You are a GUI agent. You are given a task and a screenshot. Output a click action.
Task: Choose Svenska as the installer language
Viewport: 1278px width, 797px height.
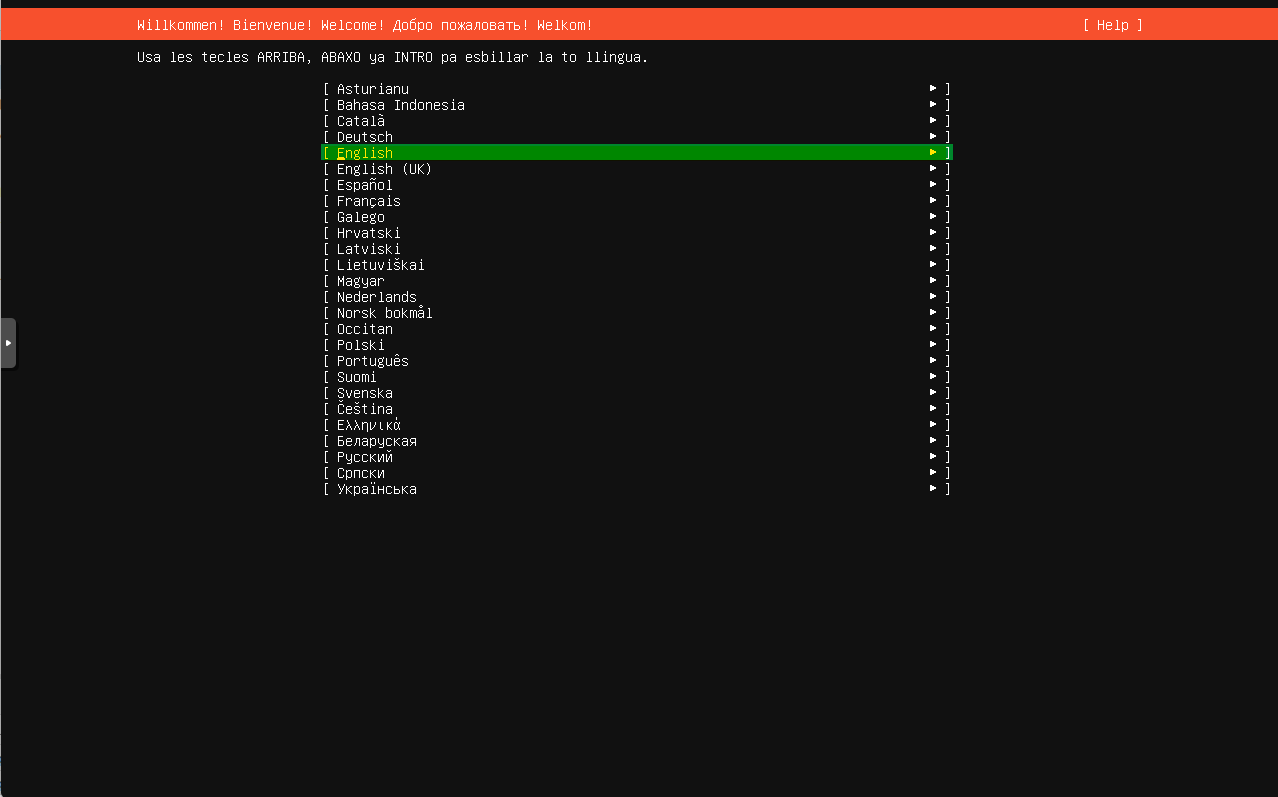pyautogui.click(x=365, y=392)
